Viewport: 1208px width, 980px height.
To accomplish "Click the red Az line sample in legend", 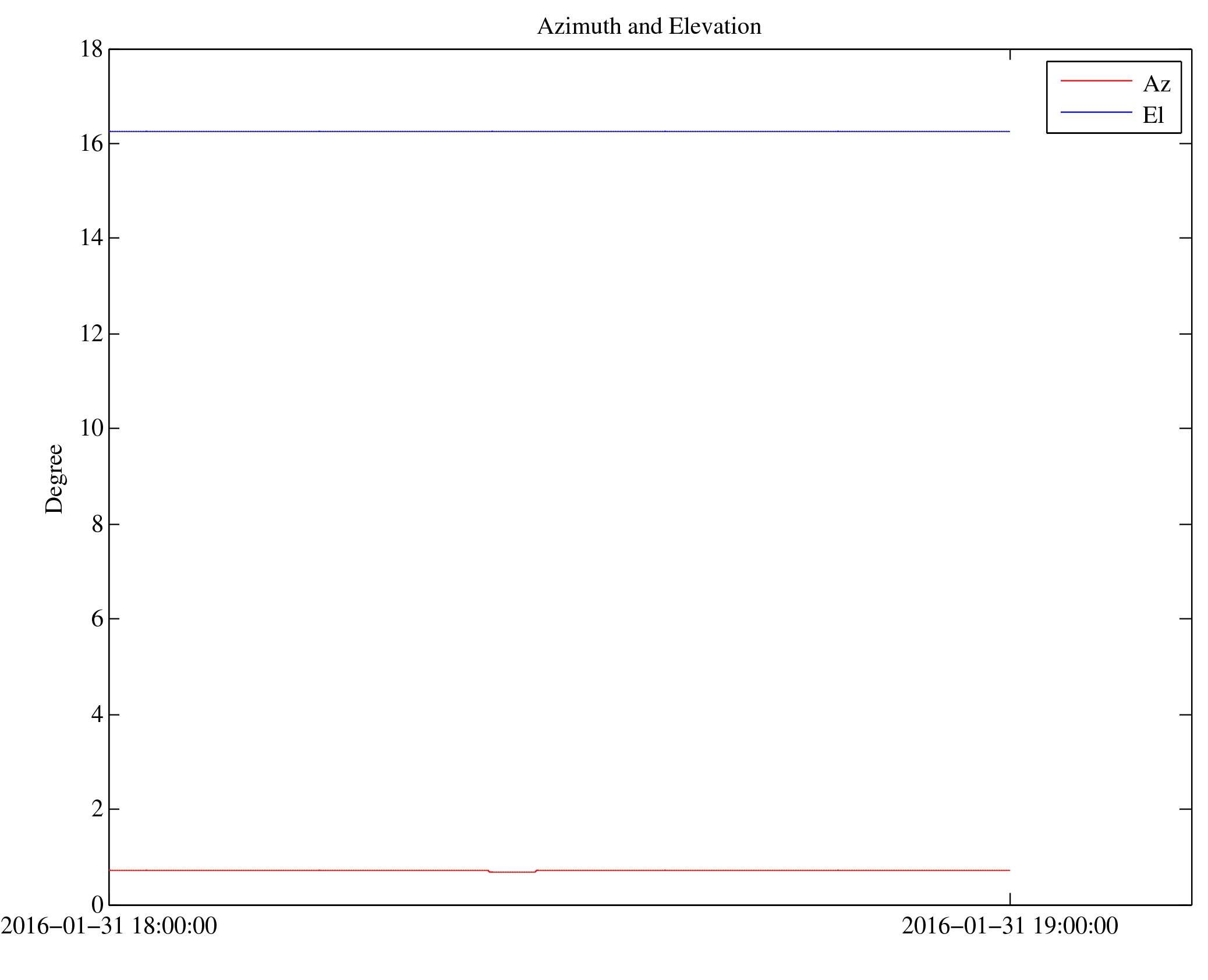I will coord(1096,80).
